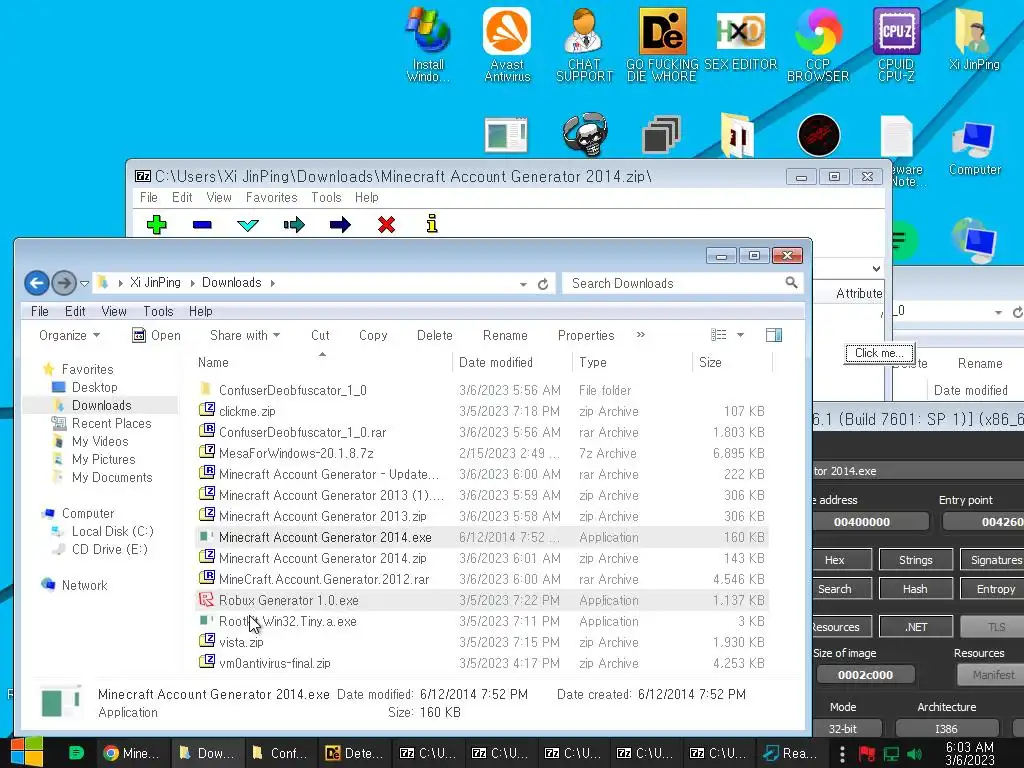This screenshot has height=768, width=1024.
Task: Expand toolbar overflow chevron after Properties
Action: click(x=641, y=334)
